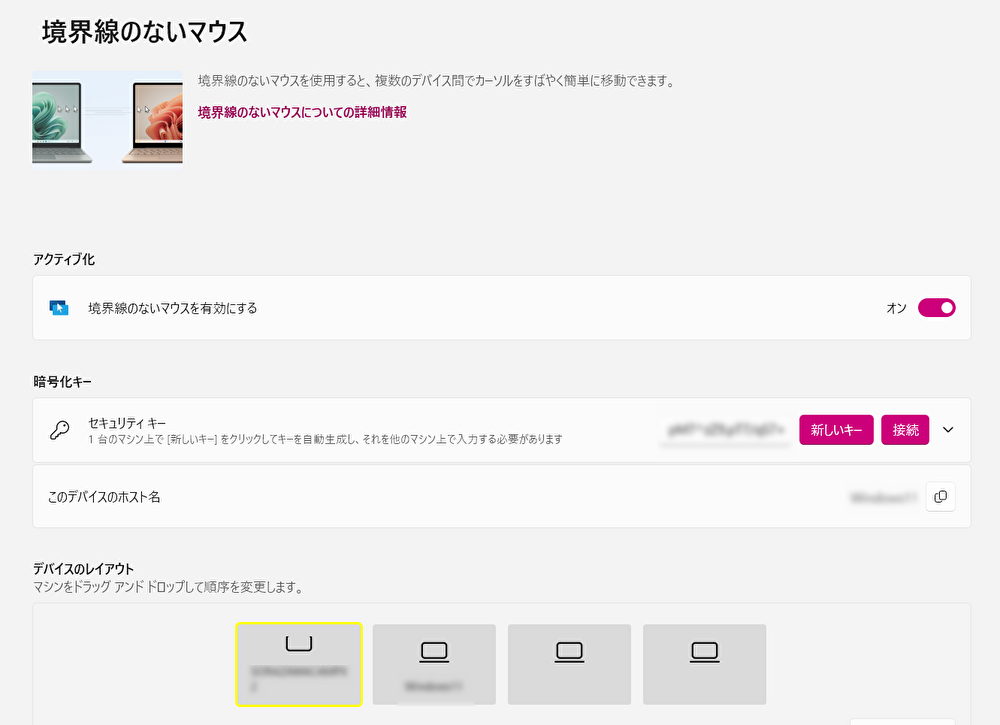Select the laptop icon in the yellow-highlighted tile
The width and height of the screenshot is (1000, 725).
(x=299, y=644)
